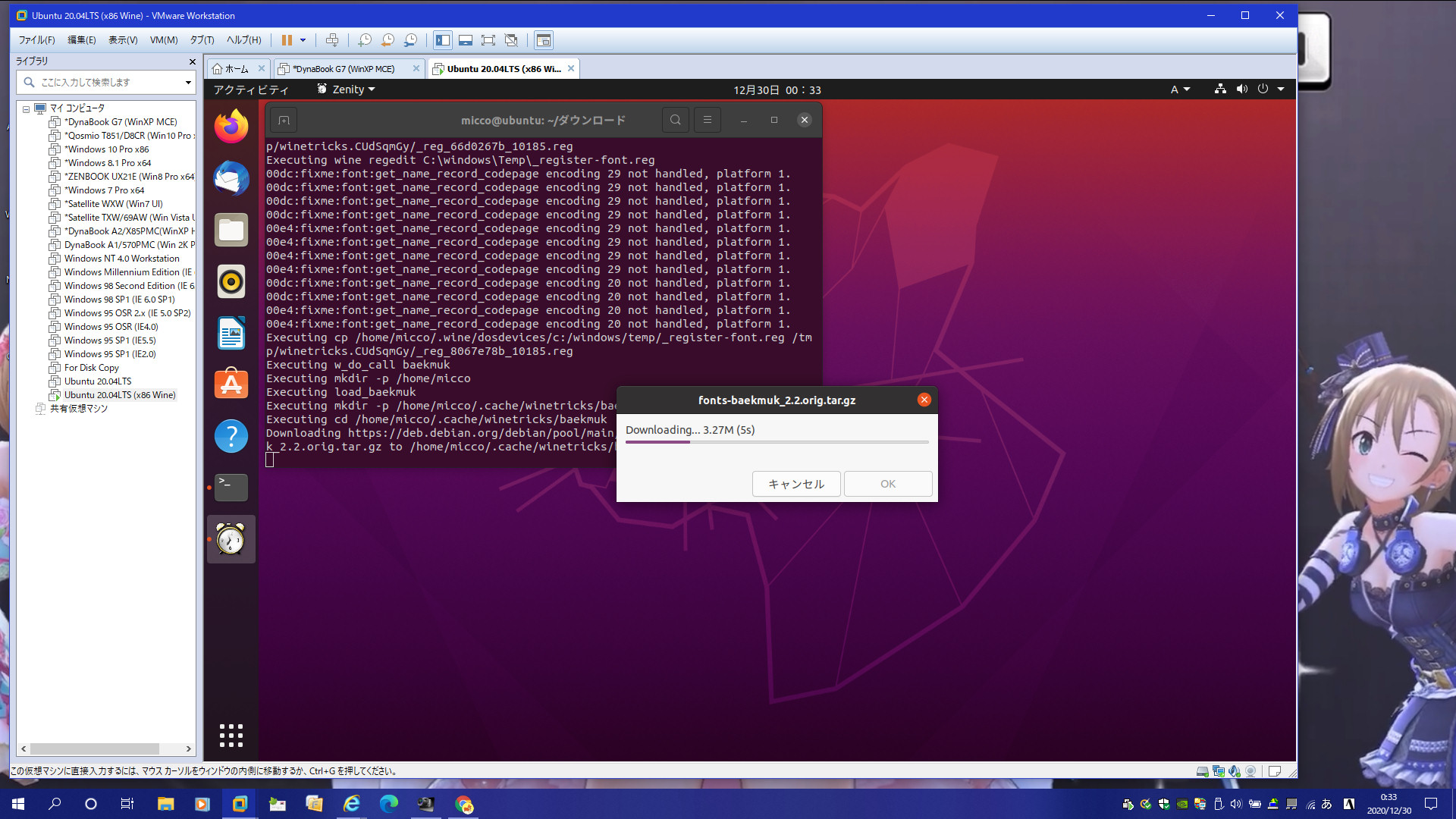Viewport: 1456px width, 819px height.
Task: Open the terminal hamburger menu
Action: pos(707,120)
